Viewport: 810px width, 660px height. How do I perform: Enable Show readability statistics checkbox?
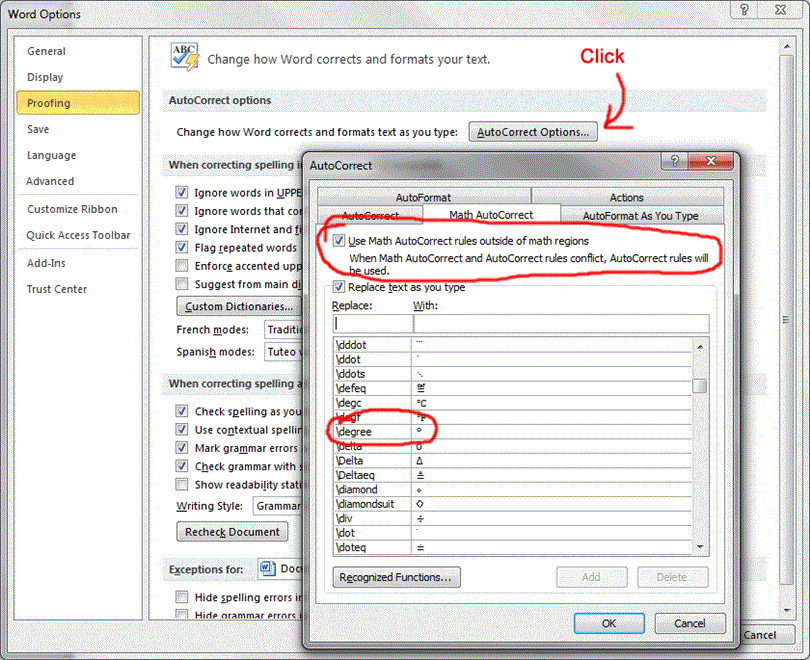click(181, 484)
